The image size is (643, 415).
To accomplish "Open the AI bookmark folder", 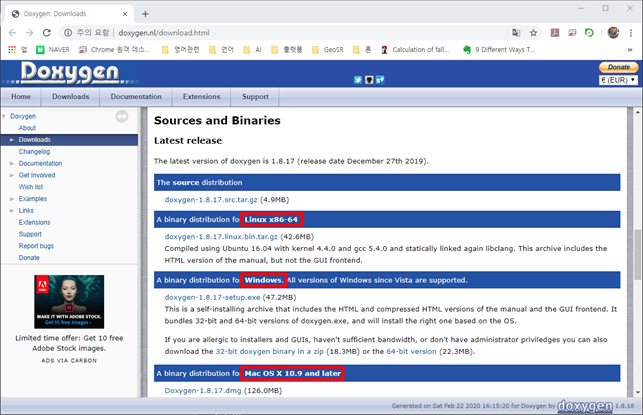I will (x=252, y=50).
